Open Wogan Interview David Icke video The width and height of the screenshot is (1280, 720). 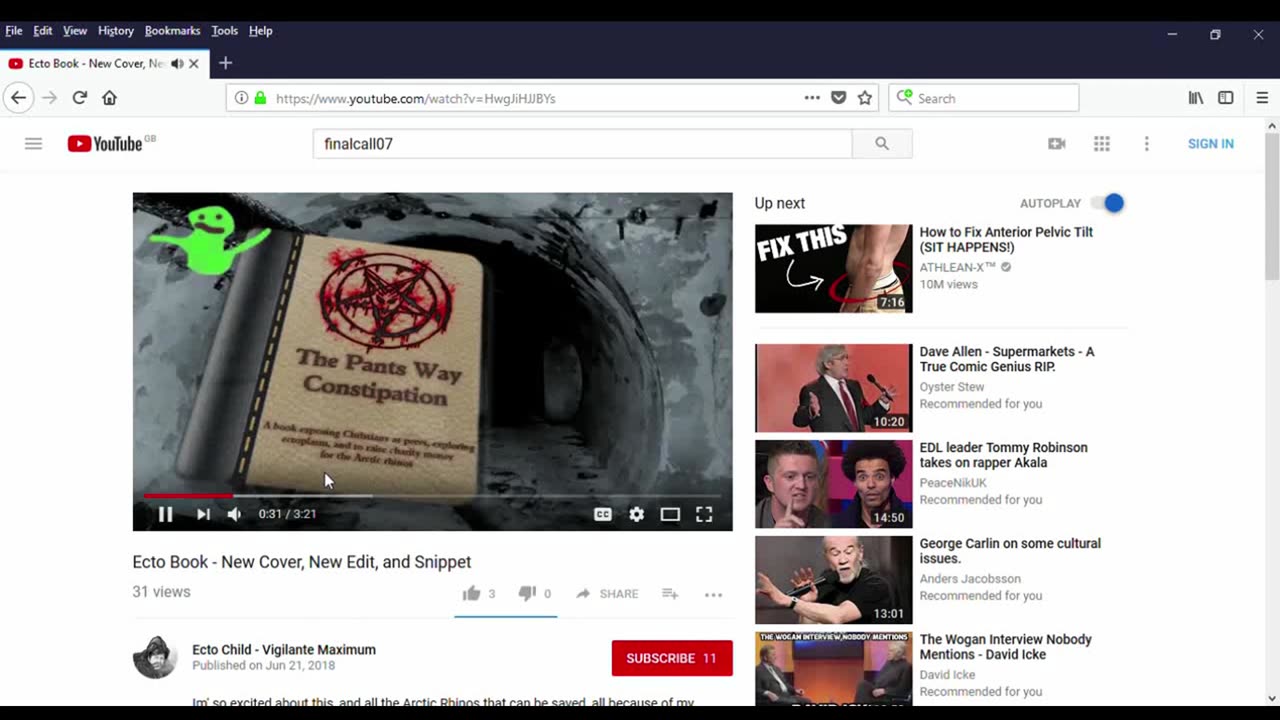1005,647
